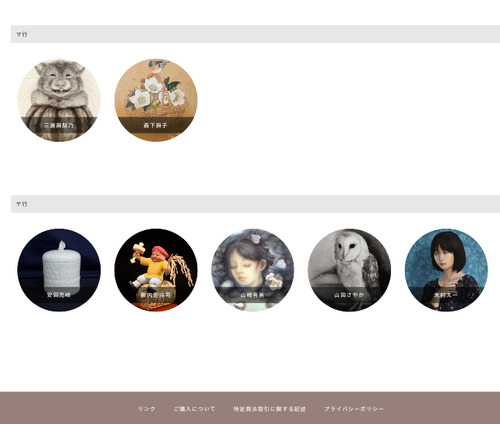Click the 藪内佐斗司 name caption
The image size is (500, 424).
point(155,295)
